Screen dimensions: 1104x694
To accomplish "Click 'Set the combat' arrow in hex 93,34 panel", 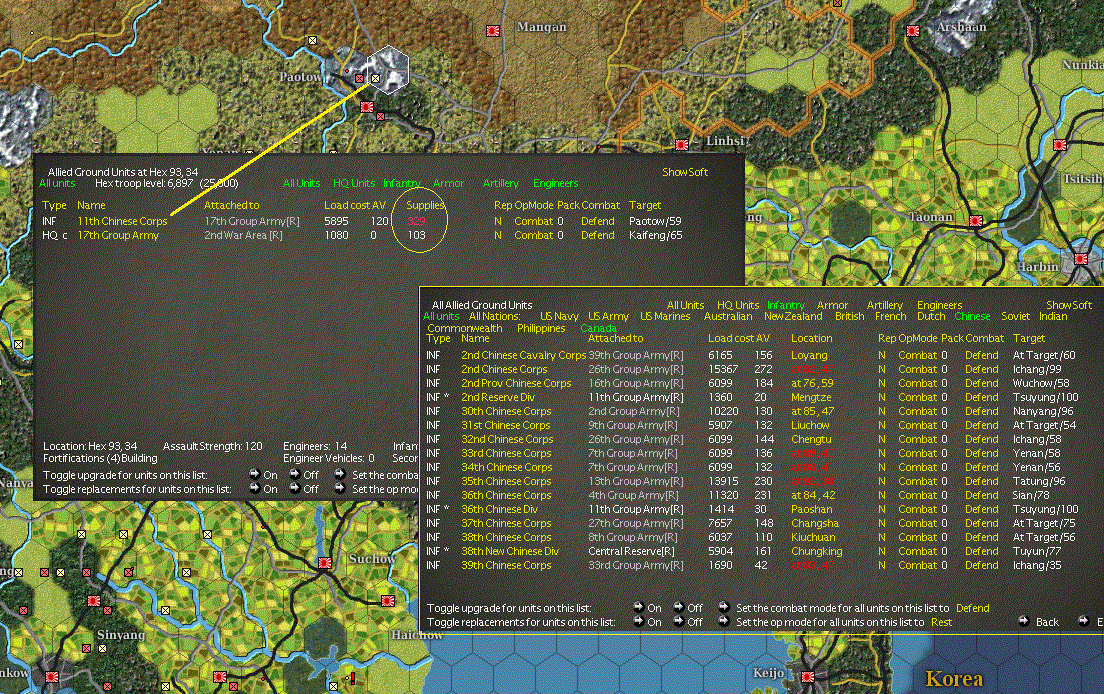I will point(340,474).
